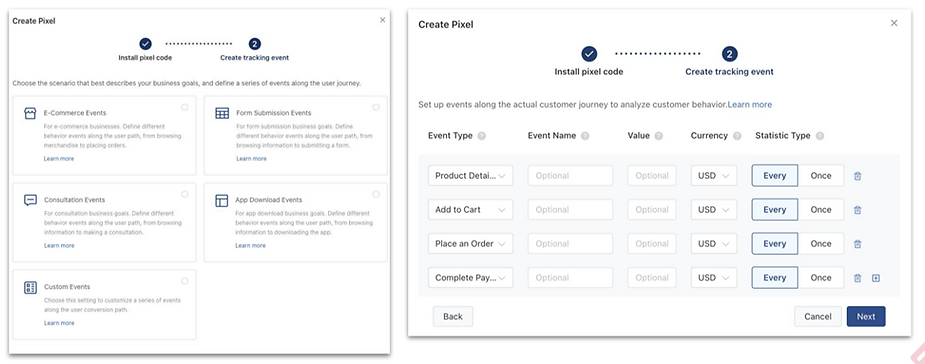This screenshot has width=925, height=364.
Task: Select the App Download Events radio button
Action: 376,194
